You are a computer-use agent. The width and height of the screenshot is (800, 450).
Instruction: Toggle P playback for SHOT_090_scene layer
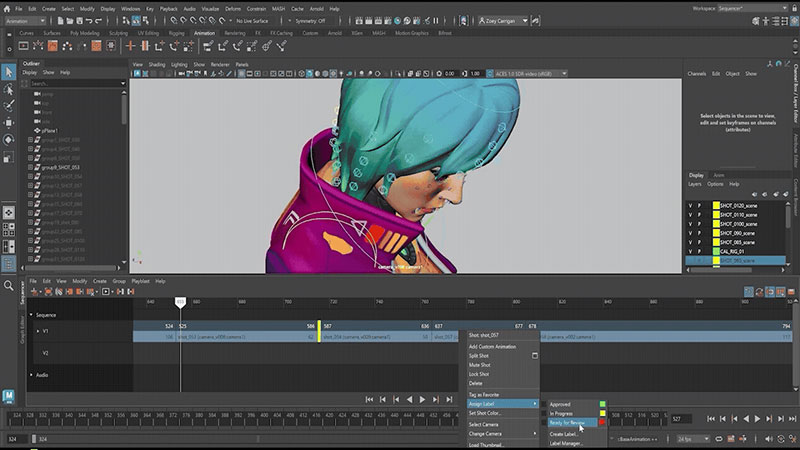(x=699, y=233)
